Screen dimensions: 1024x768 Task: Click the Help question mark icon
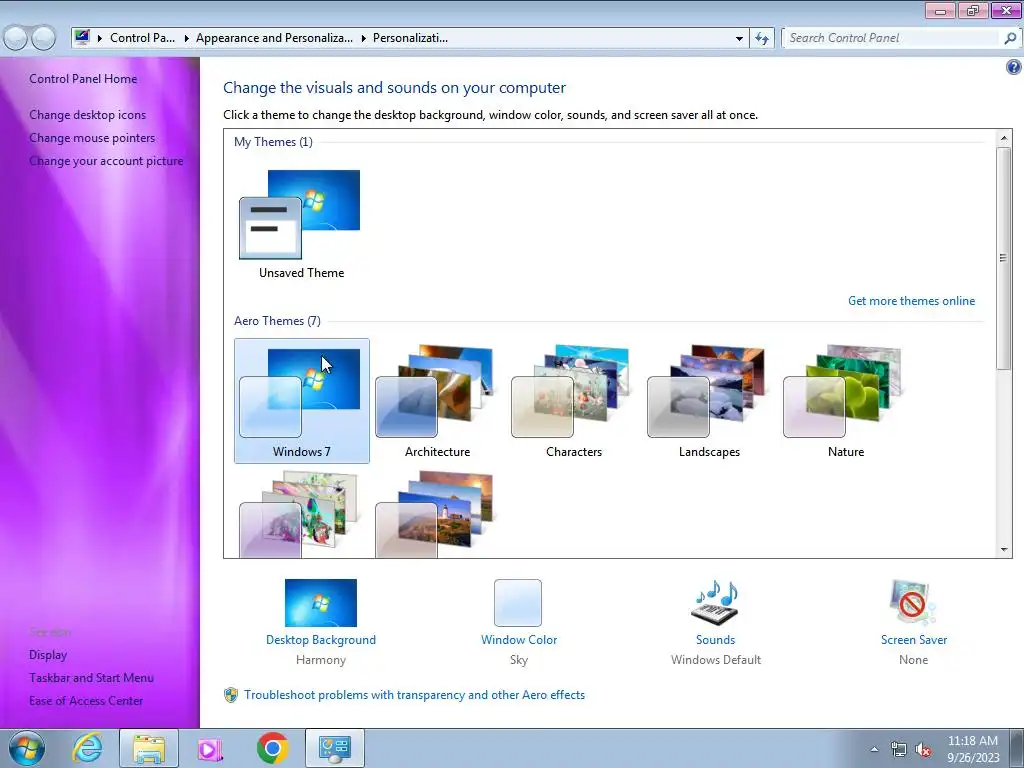[1014, 67]
